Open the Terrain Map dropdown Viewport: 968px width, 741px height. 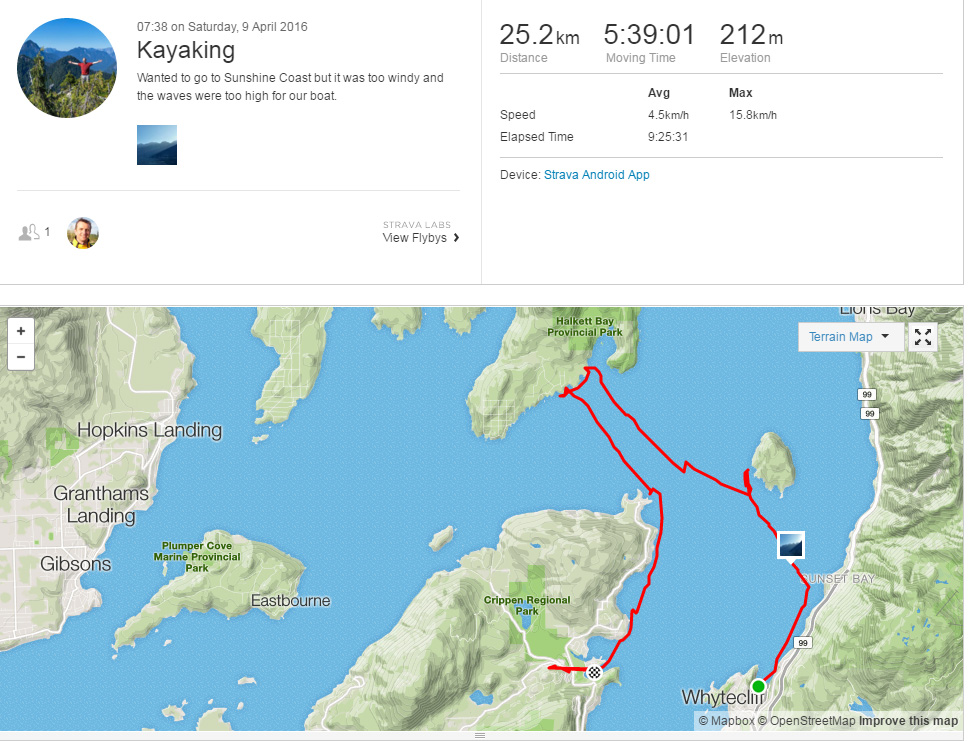click(850, 337)
